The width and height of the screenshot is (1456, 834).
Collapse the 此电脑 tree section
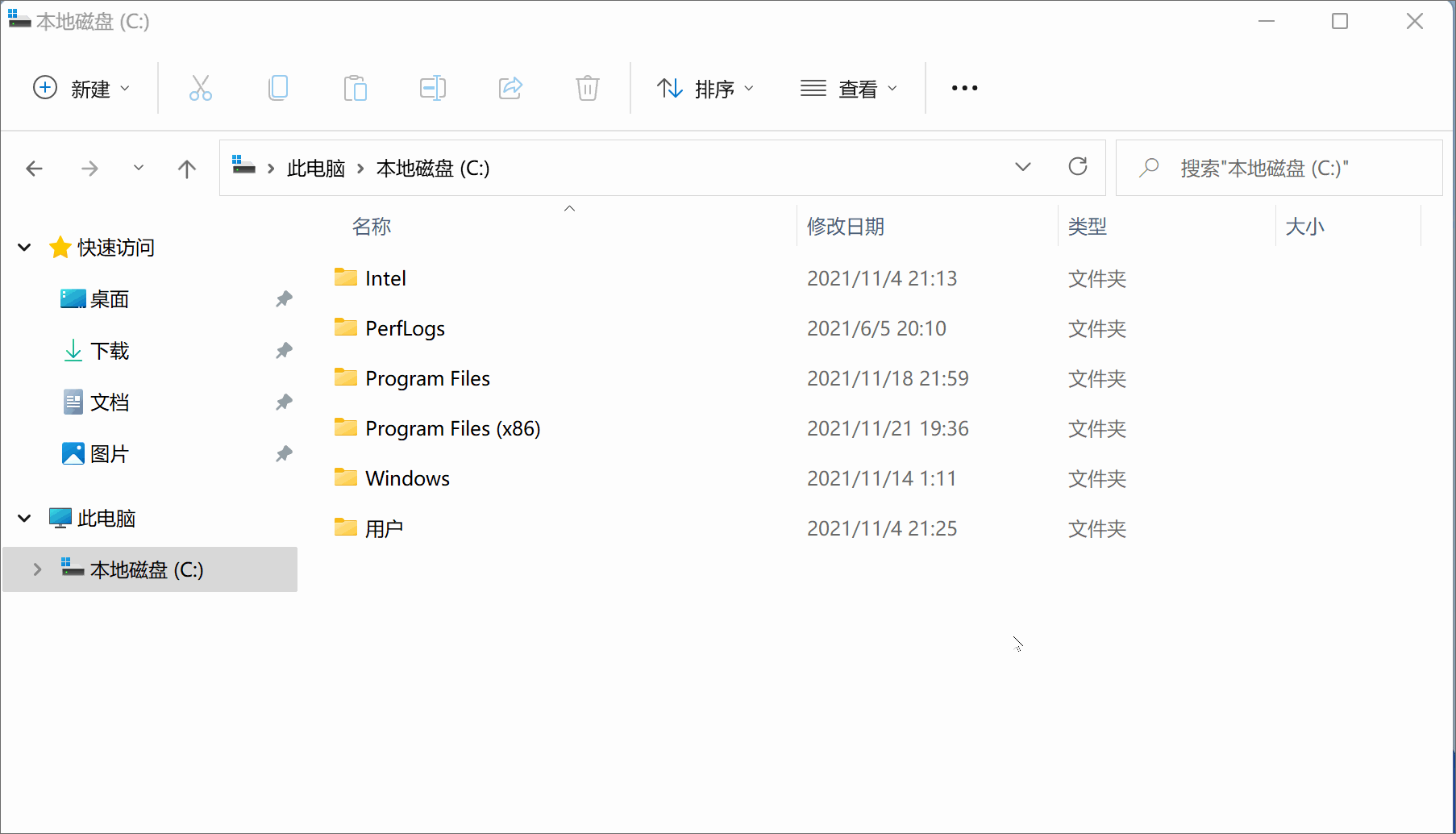click(23, 518)
